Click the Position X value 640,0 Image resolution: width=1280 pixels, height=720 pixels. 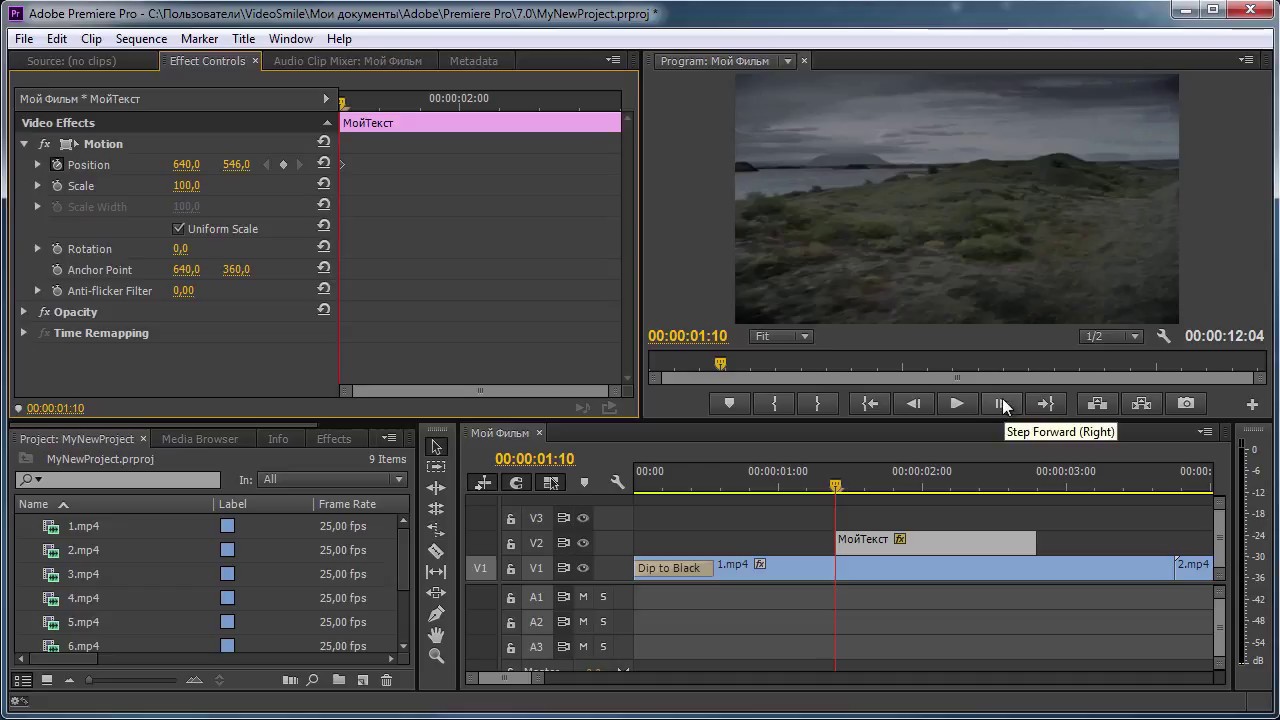pyautogui.click(x=186, y=164)
